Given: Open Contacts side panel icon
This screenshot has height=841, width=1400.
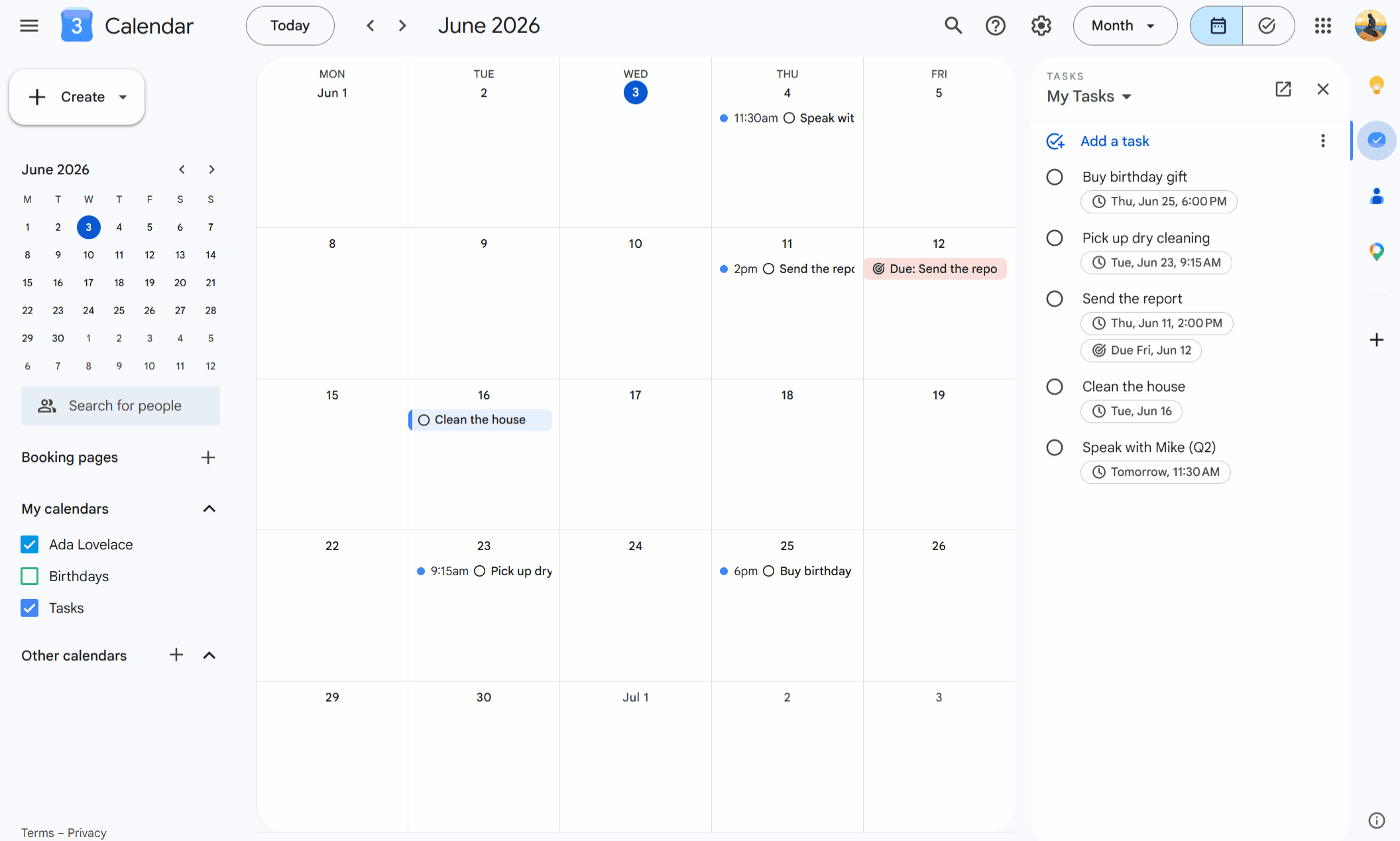Looking at the screenshot, I should (1377, 196).
